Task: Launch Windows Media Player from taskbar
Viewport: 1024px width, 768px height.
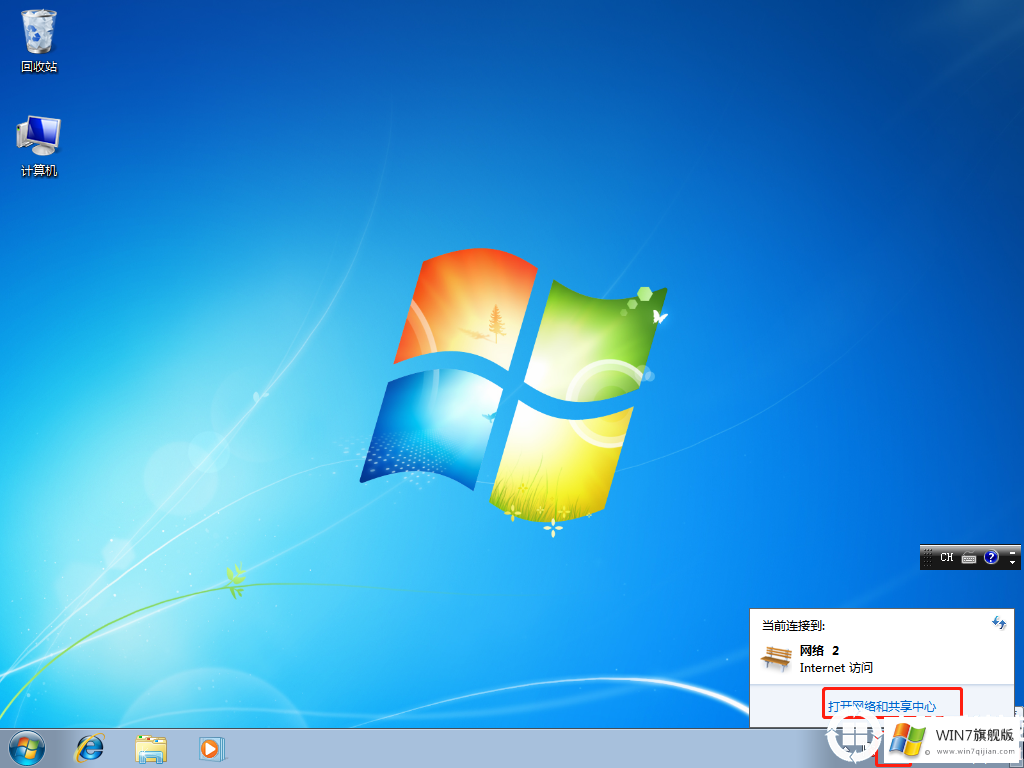Action: coord(212,748)
